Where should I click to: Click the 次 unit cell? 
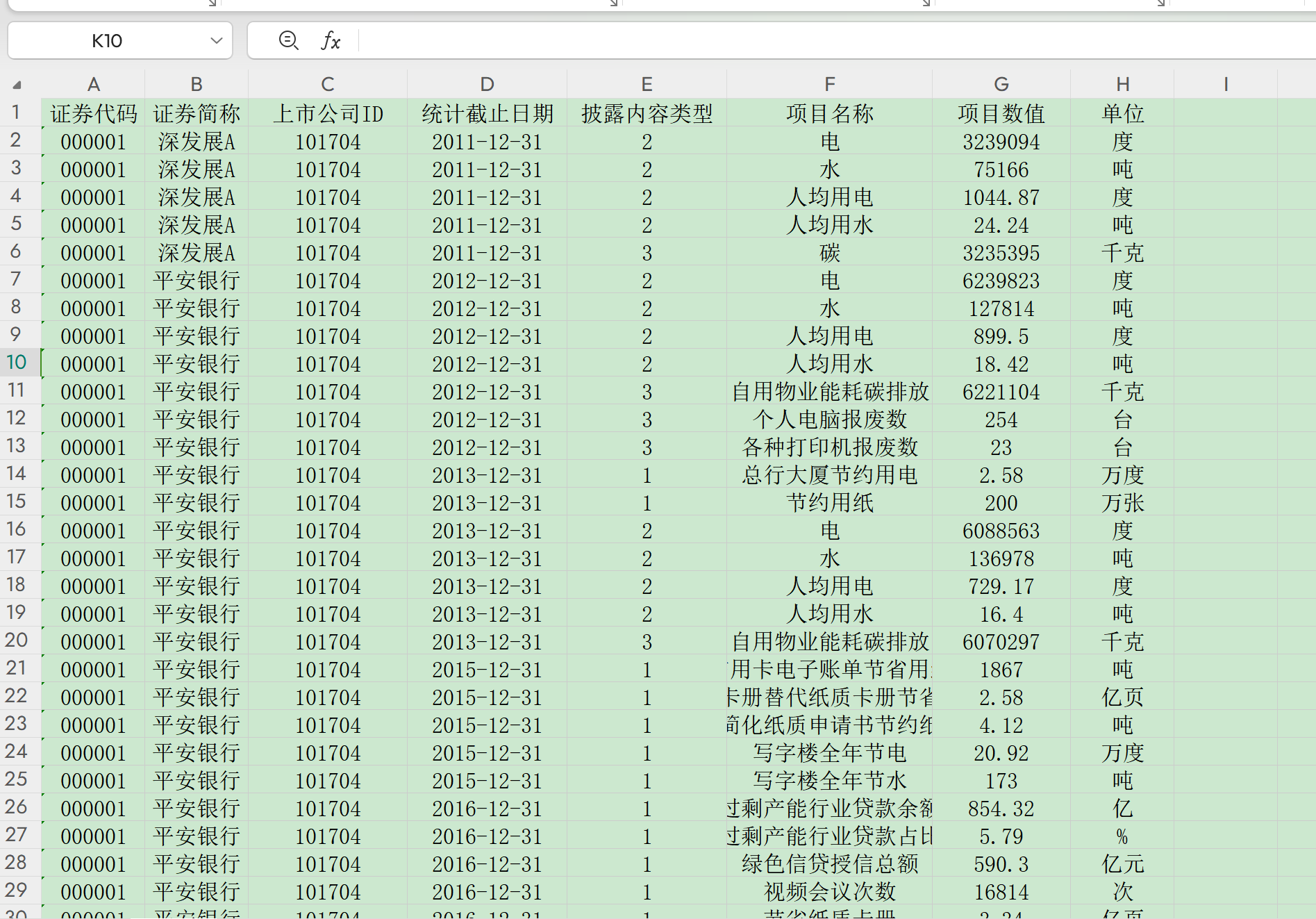click(1122, 891)
